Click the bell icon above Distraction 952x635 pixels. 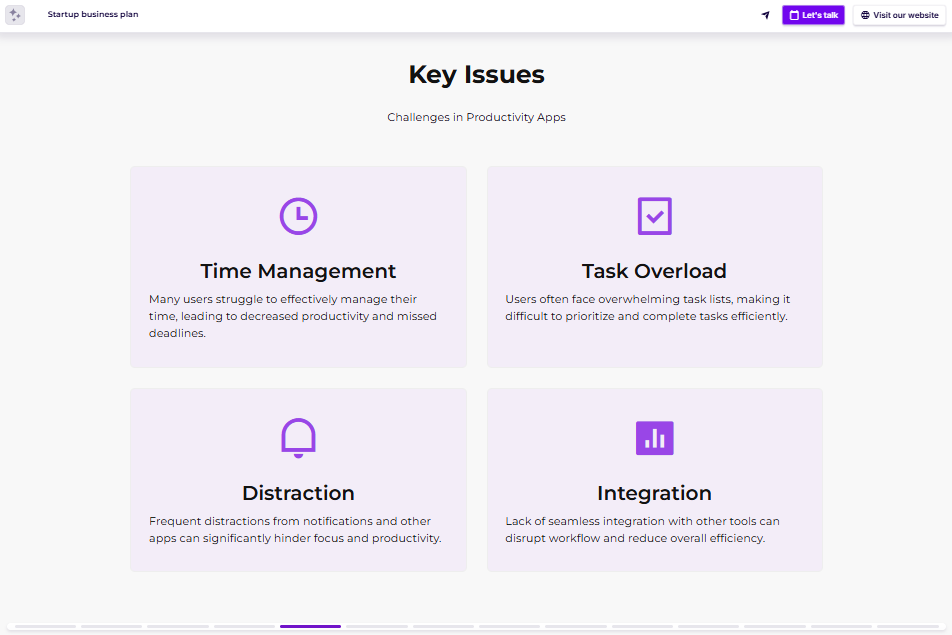[x=298, y=438]
